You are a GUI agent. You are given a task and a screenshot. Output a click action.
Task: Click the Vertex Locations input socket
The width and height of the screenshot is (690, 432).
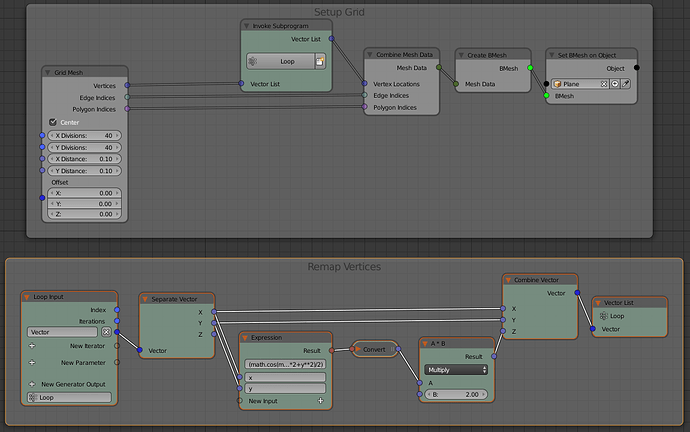click(x=364, y=83)
